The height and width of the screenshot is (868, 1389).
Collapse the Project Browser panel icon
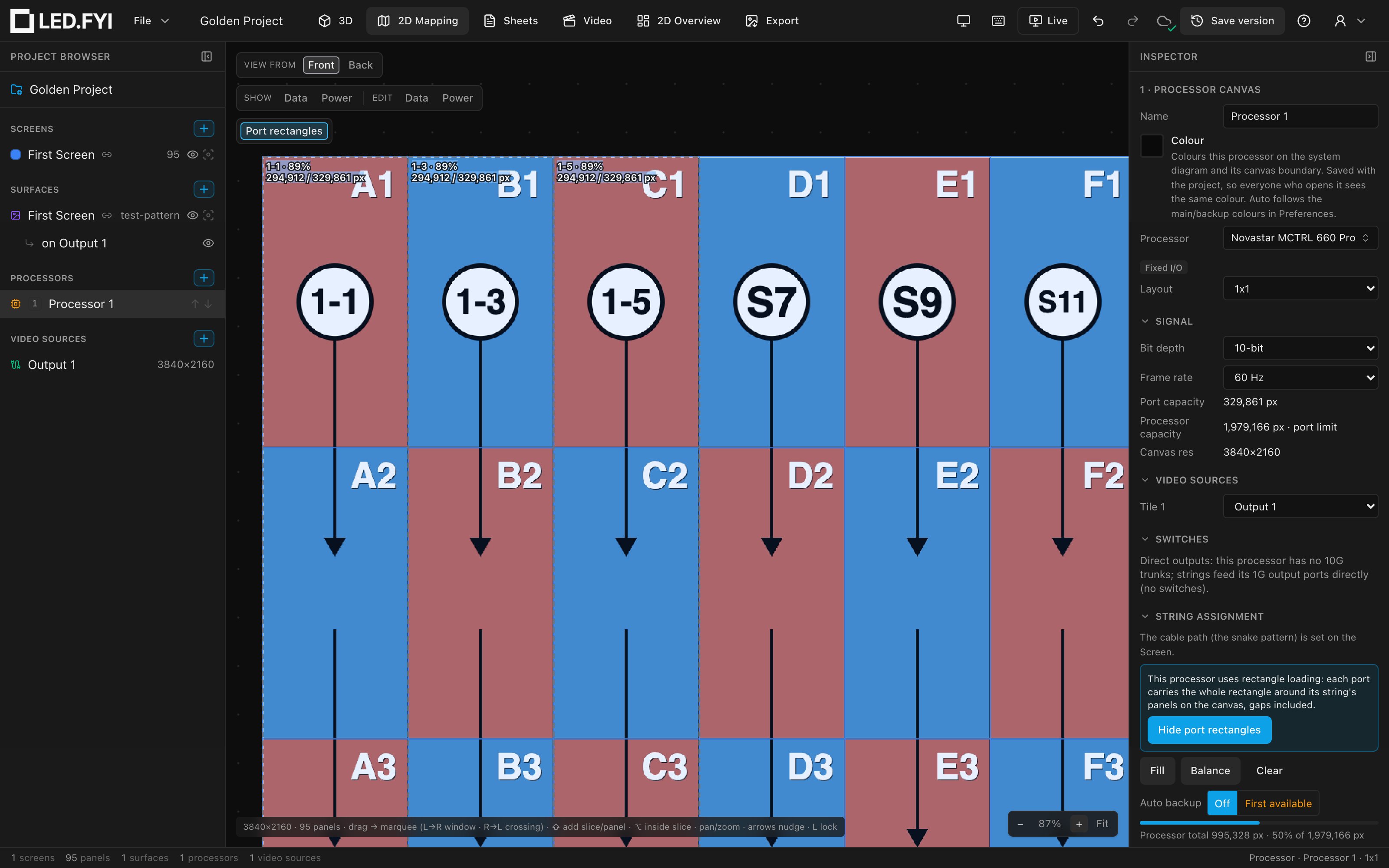coord(207,56)
